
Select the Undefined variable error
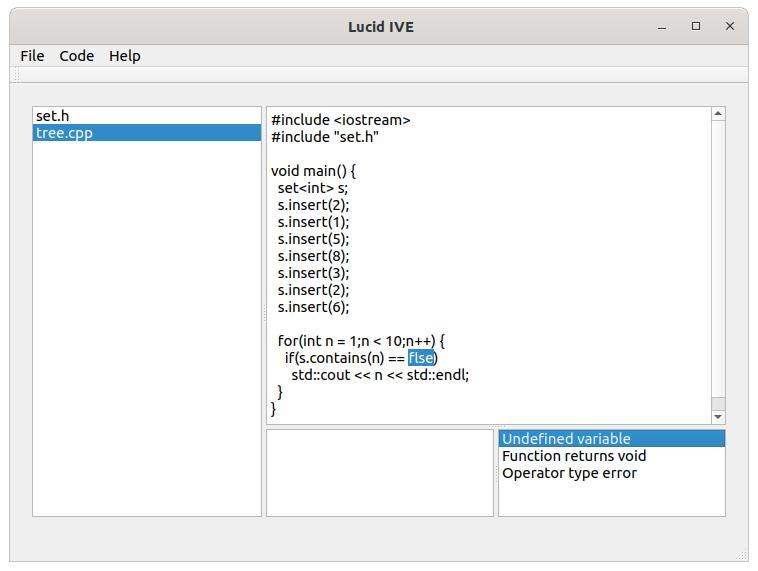(x=612, y=439)
